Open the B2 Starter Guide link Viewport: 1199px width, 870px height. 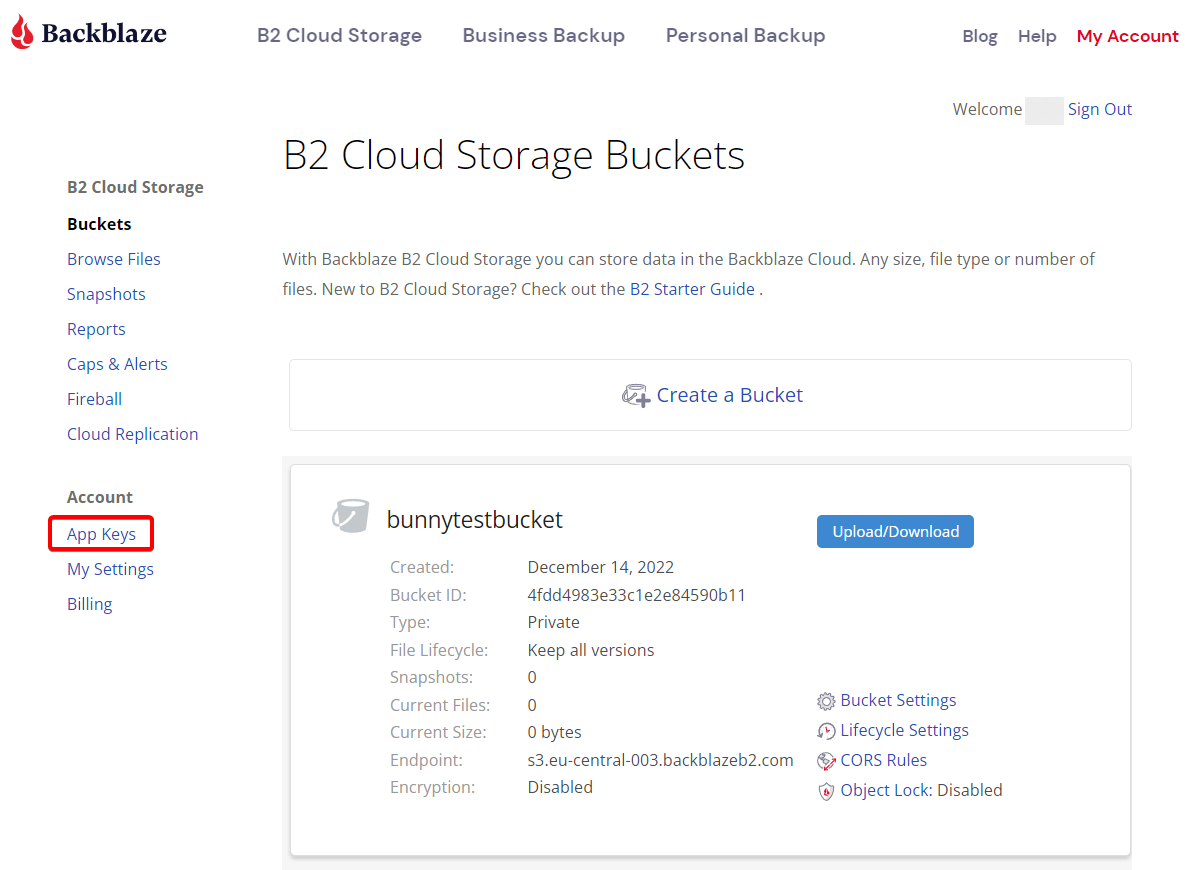pos(692,289)
